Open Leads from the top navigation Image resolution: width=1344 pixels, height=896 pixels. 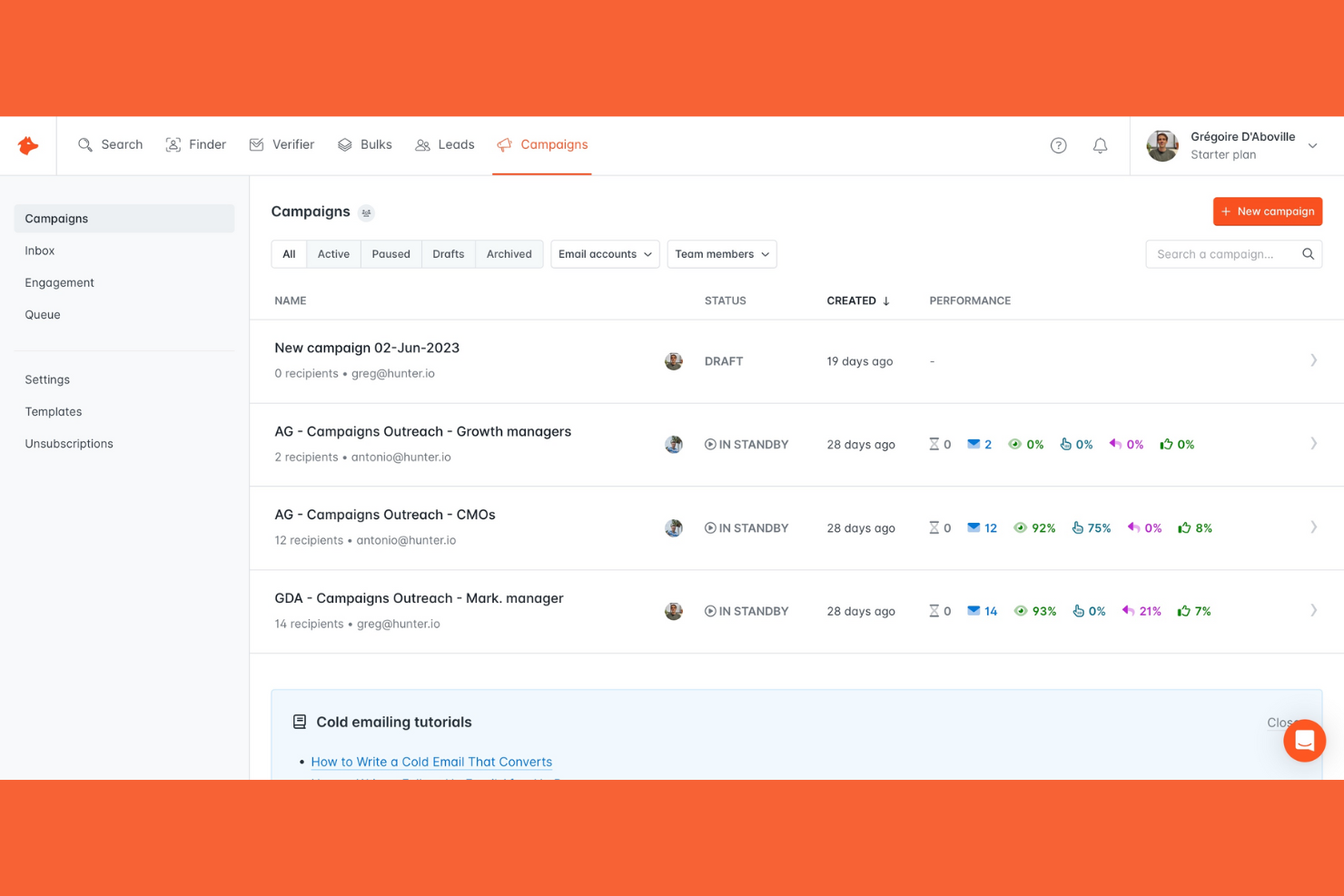(444, 144)
